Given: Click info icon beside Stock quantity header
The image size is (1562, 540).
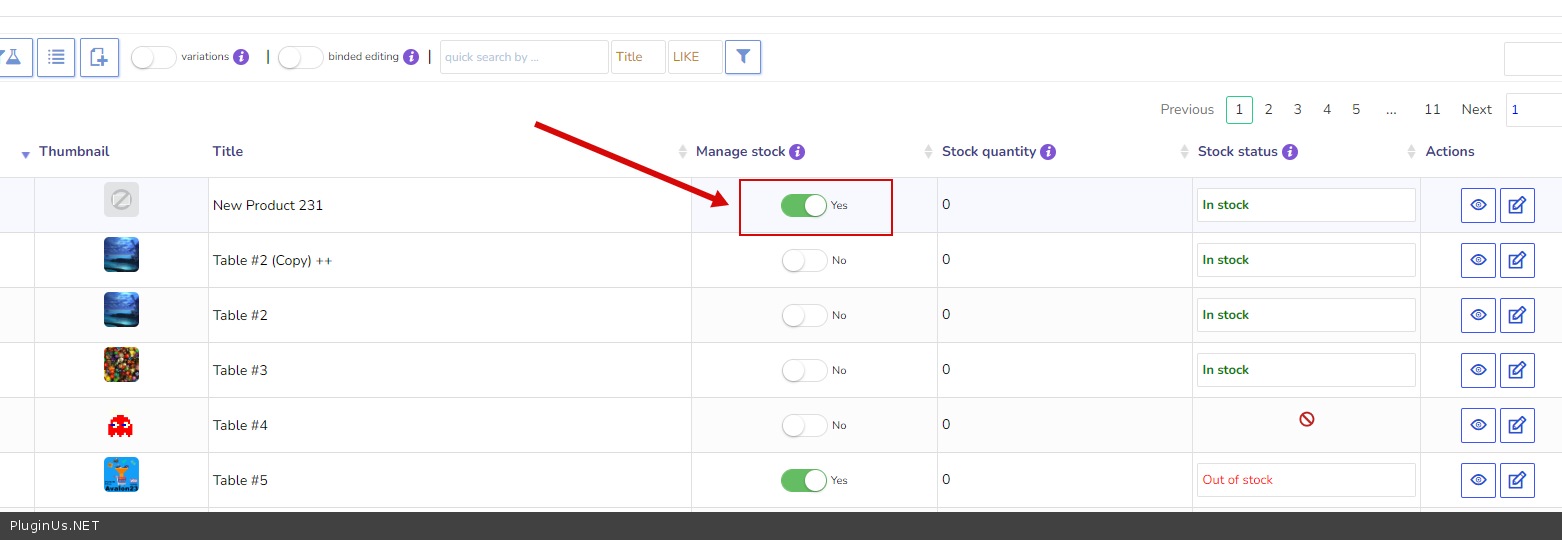Looking at the screenshot, I should [x=1048, y=152].
